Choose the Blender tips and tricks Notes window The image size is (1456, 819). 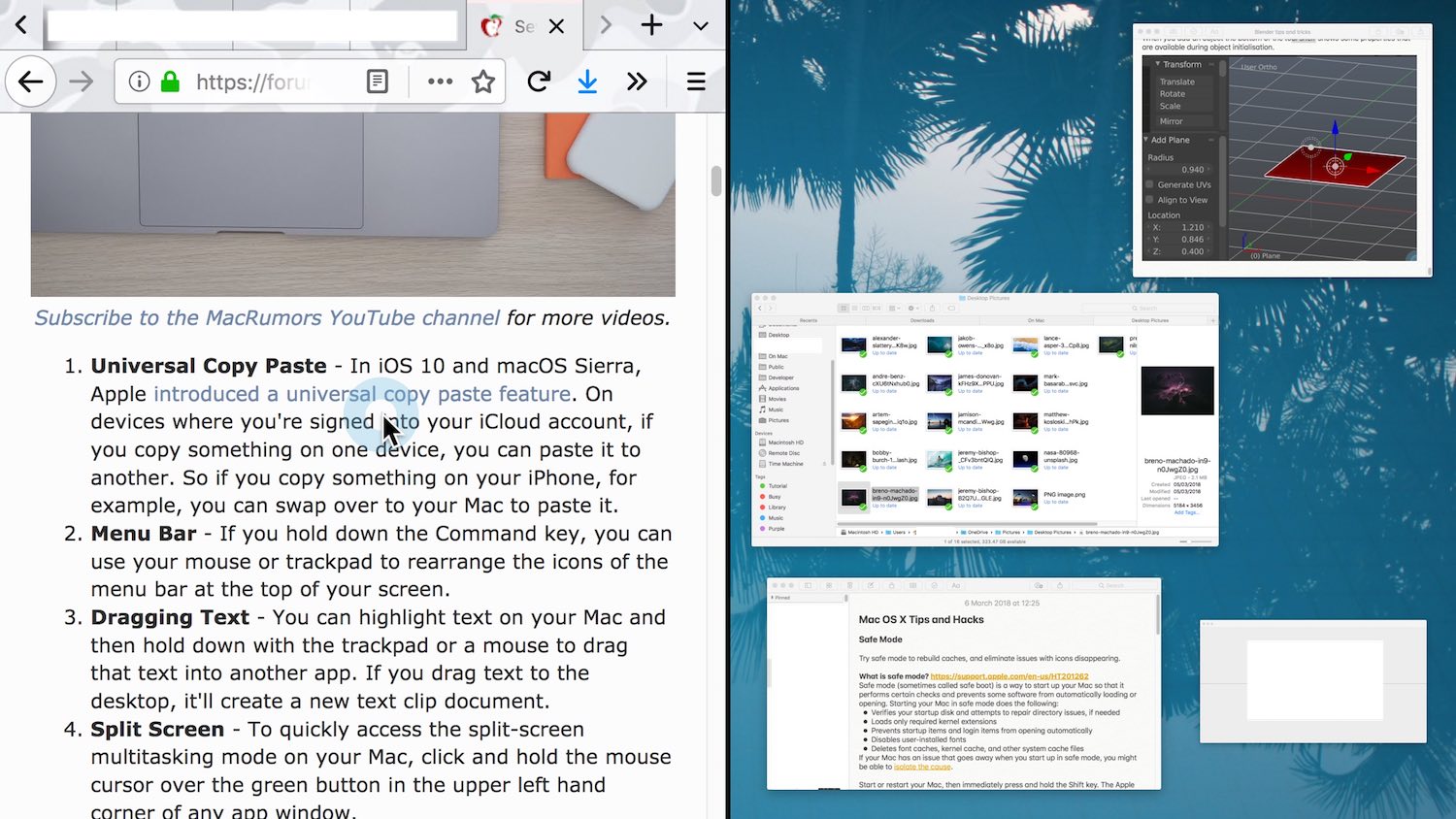click(x=1282, y=150)
